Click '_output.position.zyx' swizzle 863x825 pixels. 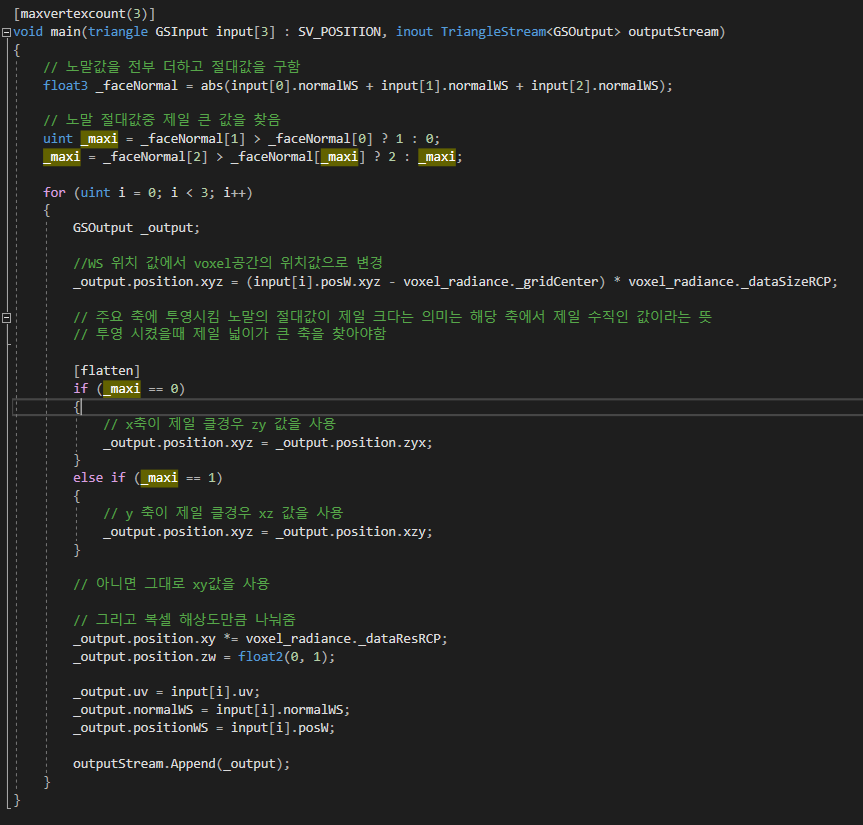(353, 443)
